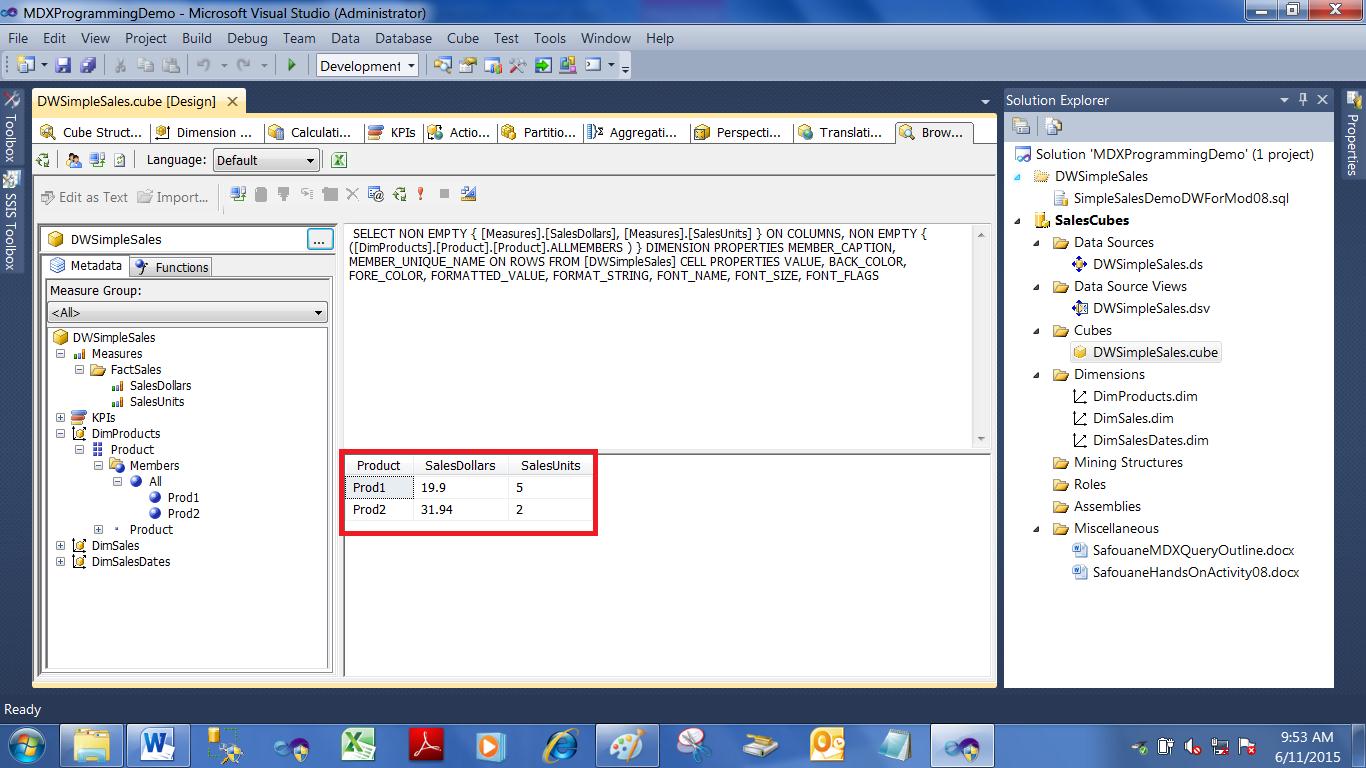Image resolution: width=1366 pixels, height=768 pixels.
Task: Open Internet Explorer from the taskbar
Action: (x=560, y=744)
